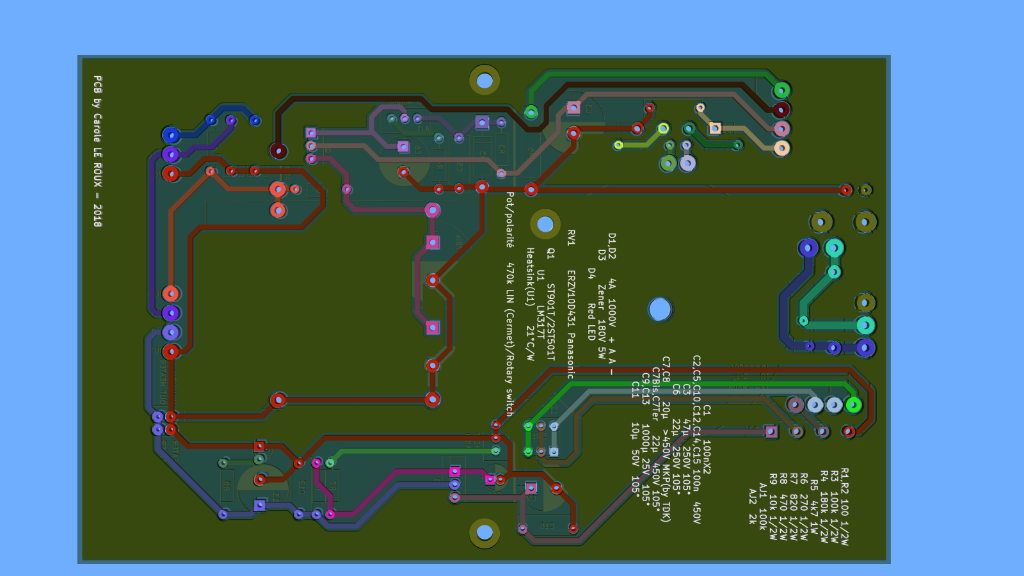Screen dimensions: 1024x576
Task: Click the pink round pad in top-right connector
Action: [781, 129]
